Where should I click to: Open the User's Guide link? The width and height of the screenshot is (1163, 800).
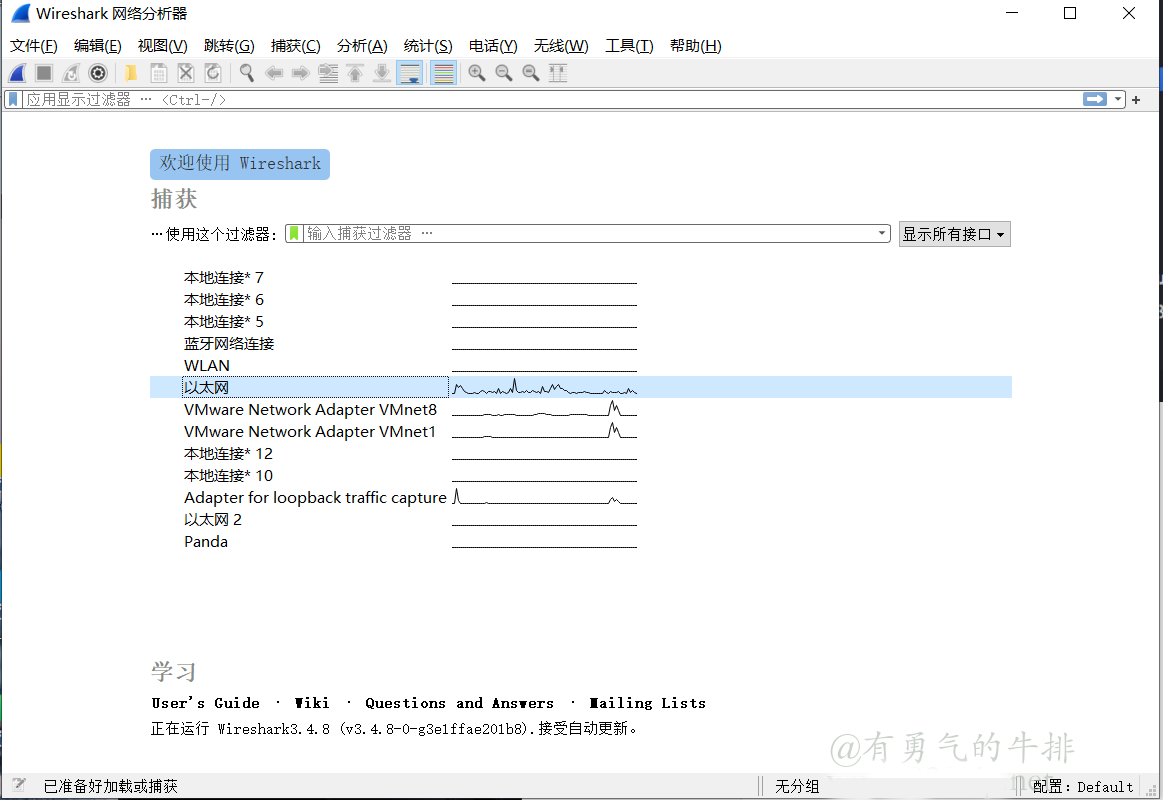(205, 703)
